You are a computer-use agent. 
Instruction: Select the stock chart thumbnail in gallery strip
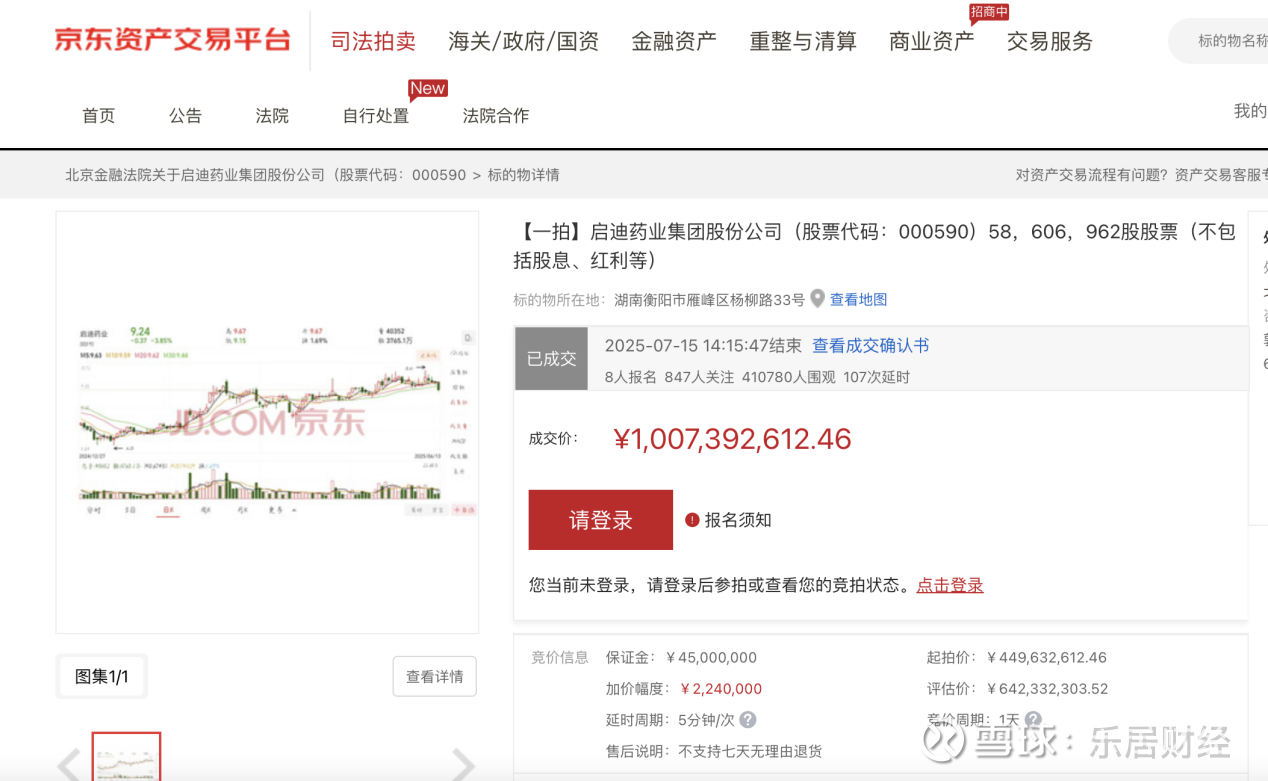(x=126, y=757)
